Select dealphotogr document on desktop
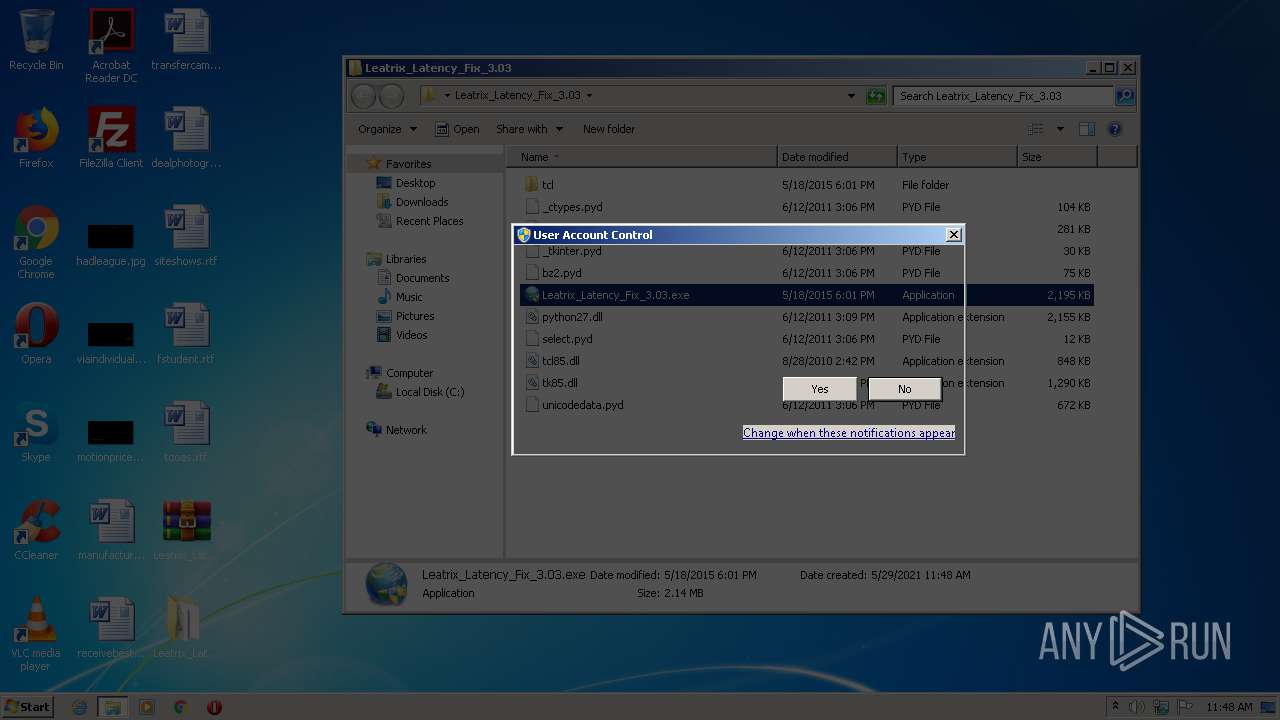The height and width of the screenshot is (720, 1280). [186, 138]
